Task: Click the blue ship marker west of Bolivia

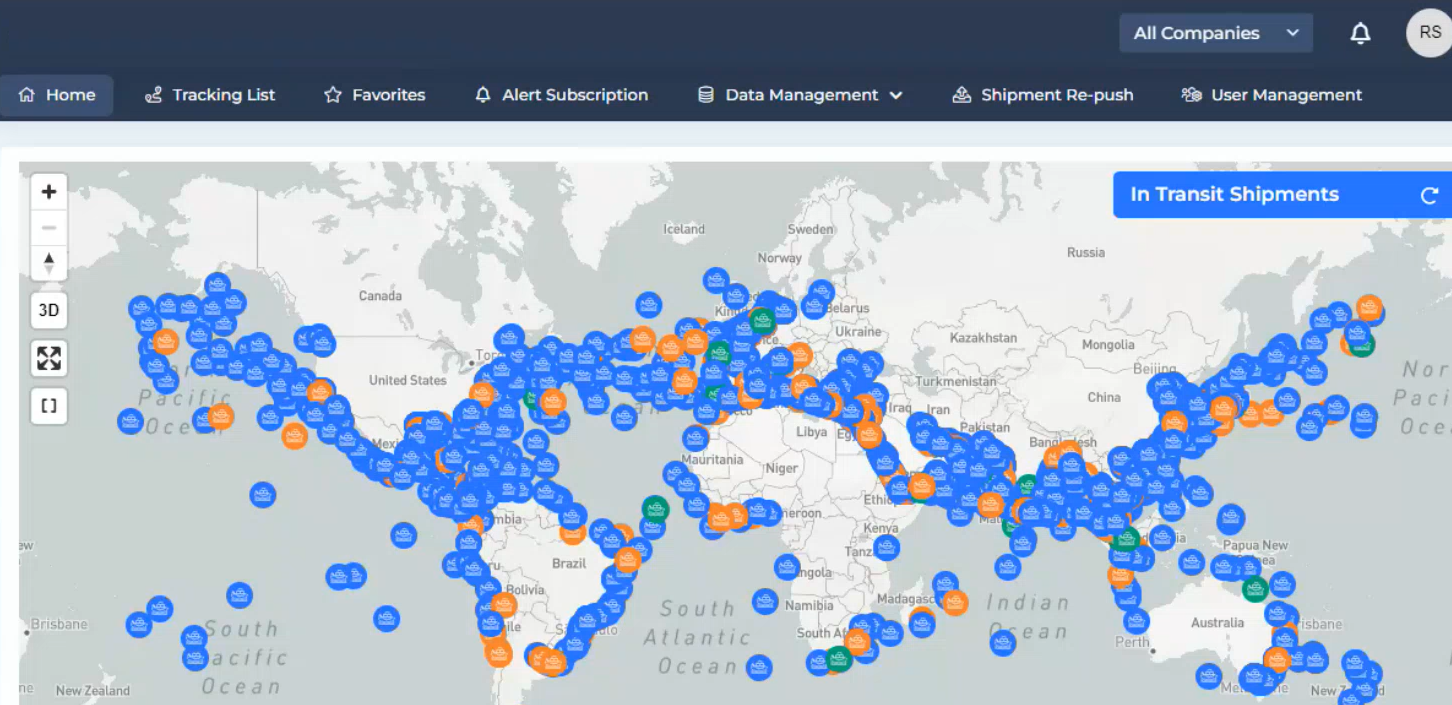Action: pyautogui.click(x=488, y=589)
